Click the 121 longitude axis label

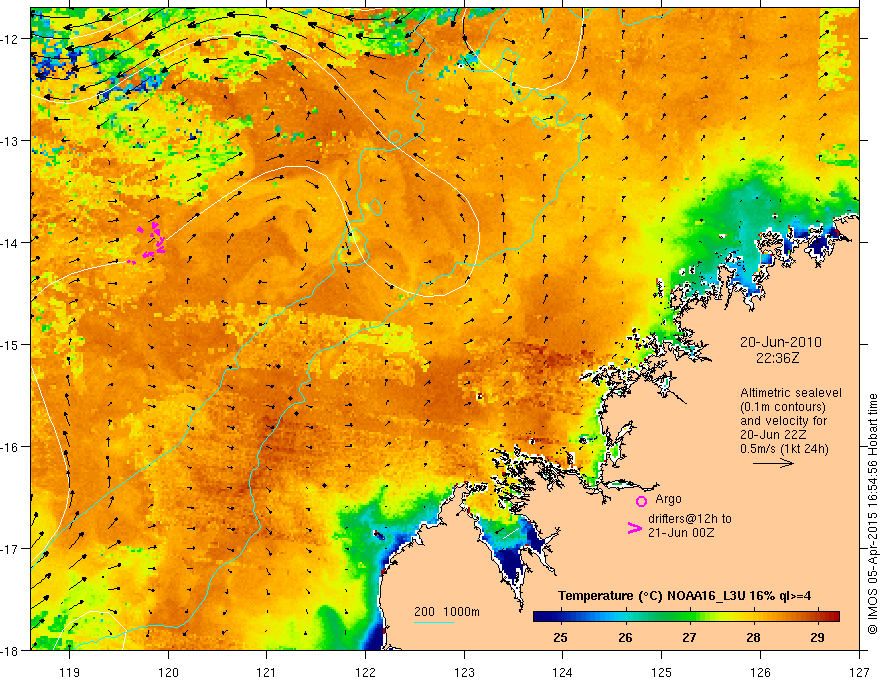267,672
